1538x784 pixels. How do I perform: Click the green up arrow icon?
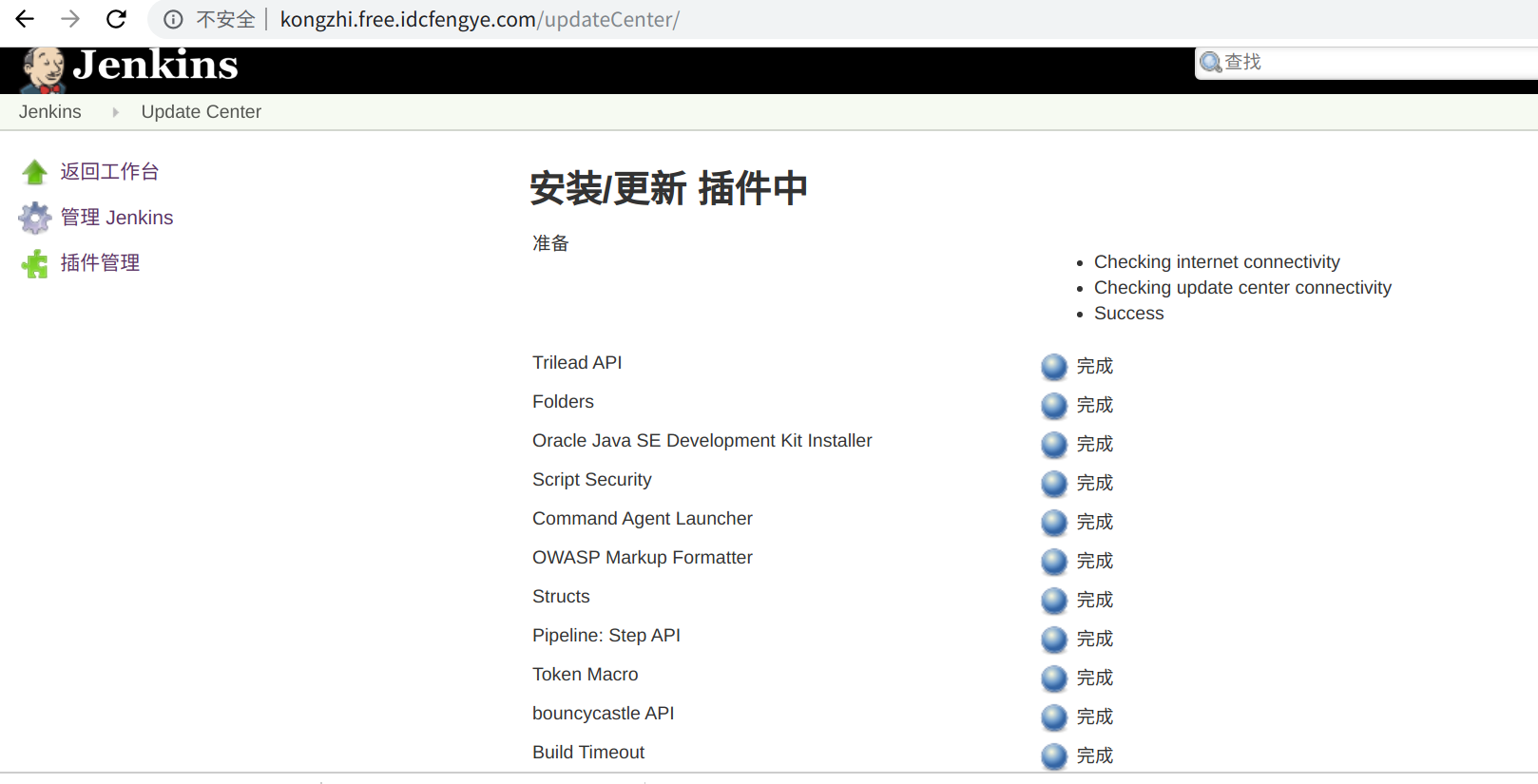point(35,172)
